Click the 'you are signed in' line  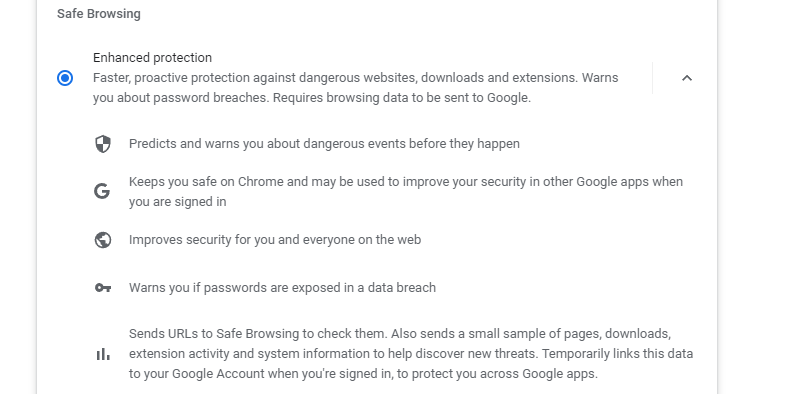click(x=178, y=202)
